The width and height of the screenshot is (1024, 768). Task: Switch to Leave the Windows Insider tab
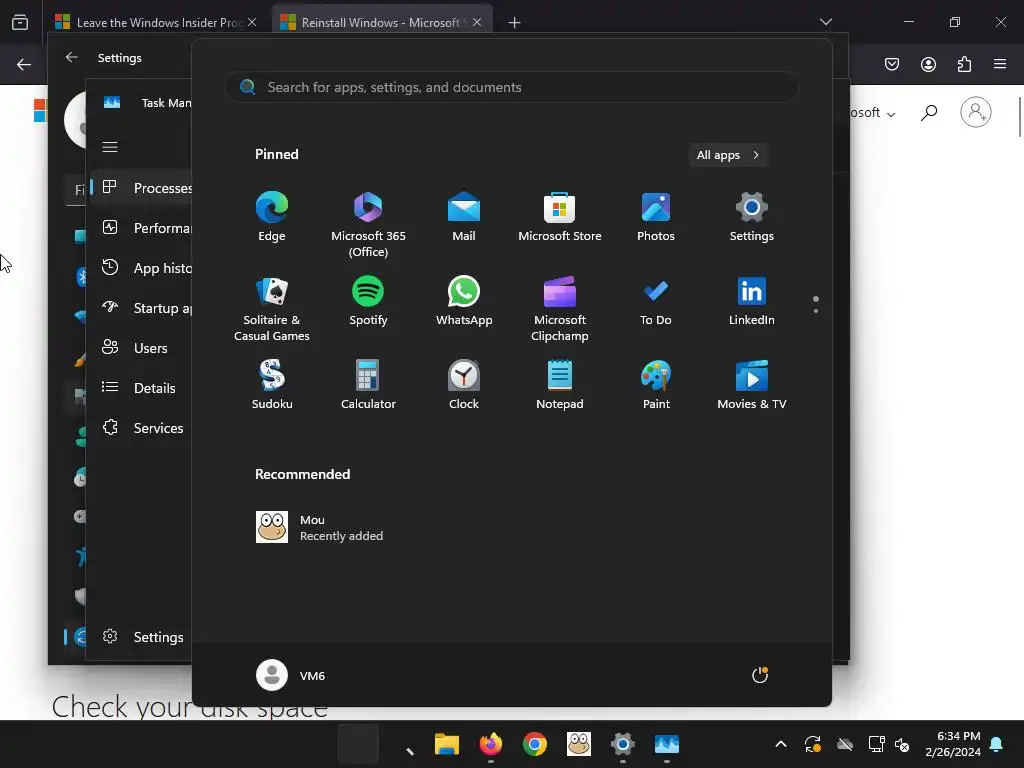pyautogui.click(x=155, y=22)
